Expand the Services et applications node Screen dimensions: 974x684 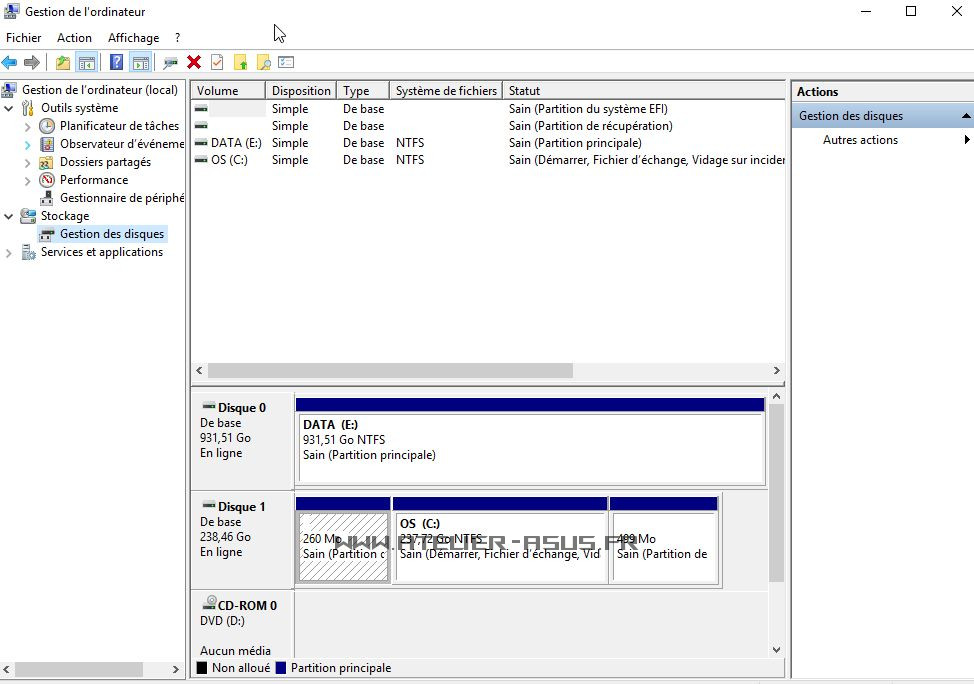9,253
